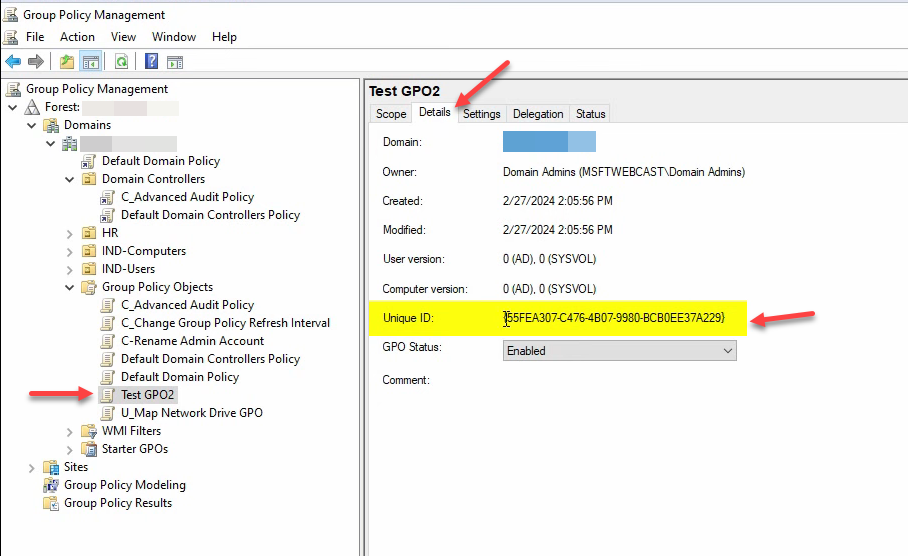
Task: Click the Starter GPOs folder icon
Action: [89, 449]
